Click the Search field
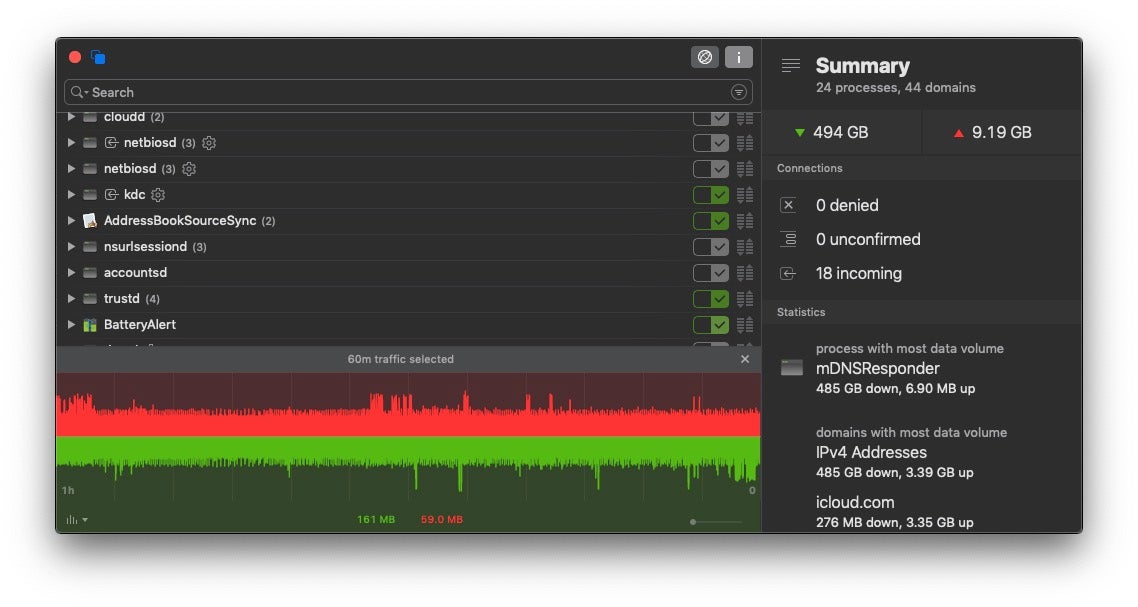The height and width of the screenshot is (607, 1138). (400, 92)
